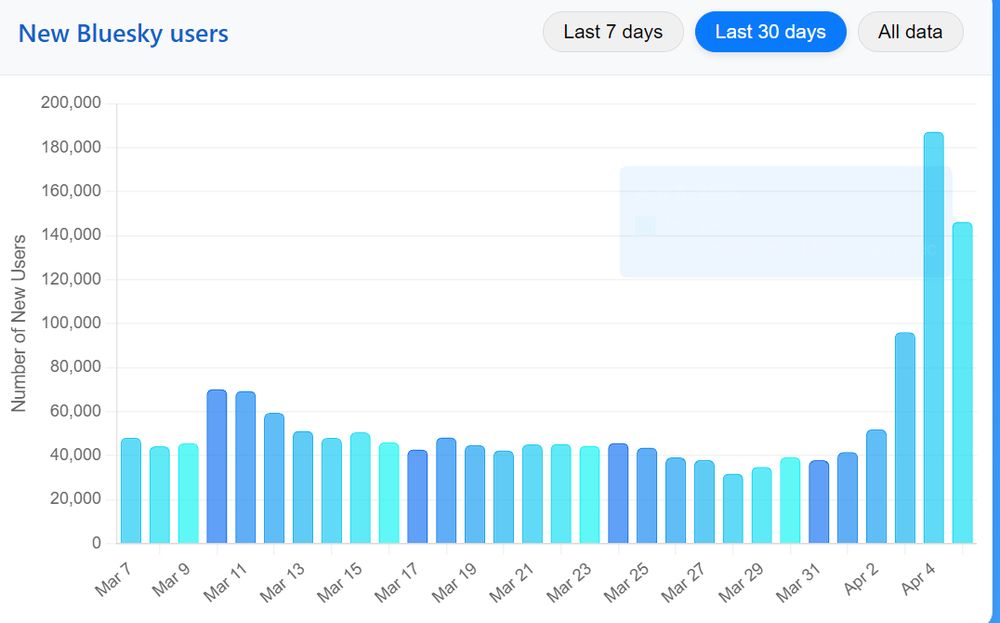The image size is (1000, 623).
Task: Click the Mar 11 x-axis label
Action: pyautogui.click(x=225, y=582)
